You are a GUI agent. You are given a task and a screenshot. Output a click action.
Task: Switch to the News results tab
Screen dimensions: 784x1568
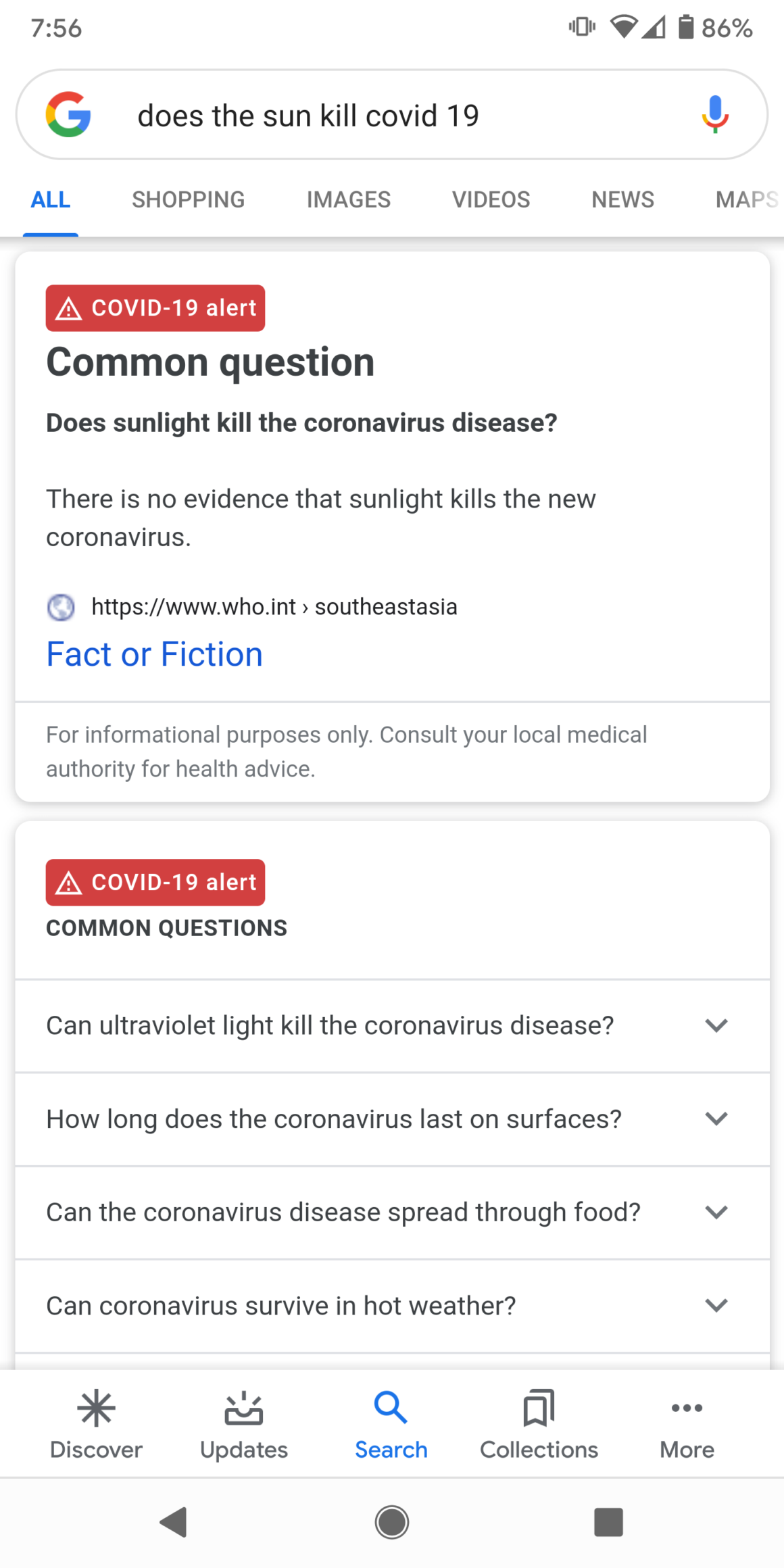tap(622, 199)
